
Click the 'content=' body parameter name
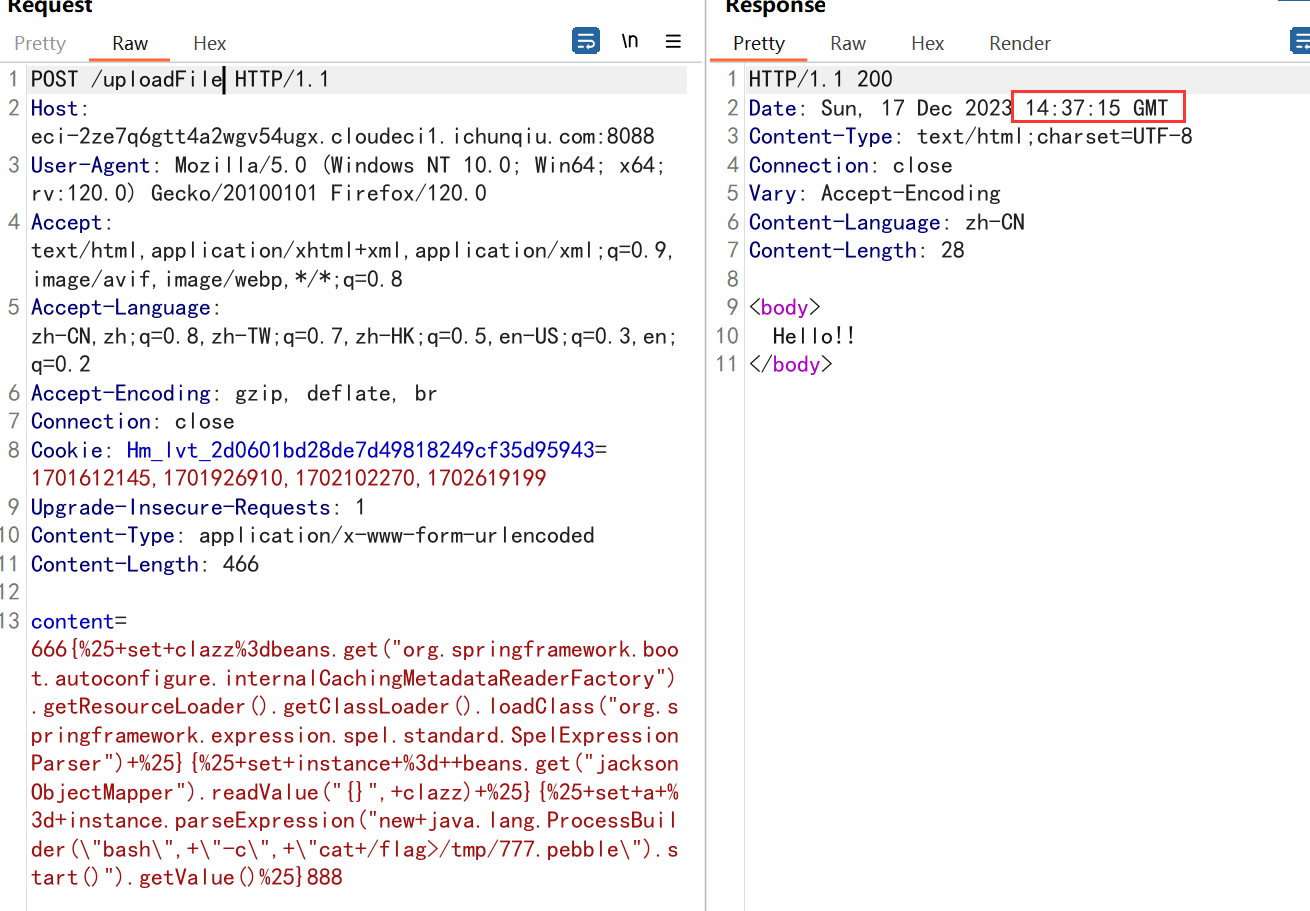(x=73, y=621)
